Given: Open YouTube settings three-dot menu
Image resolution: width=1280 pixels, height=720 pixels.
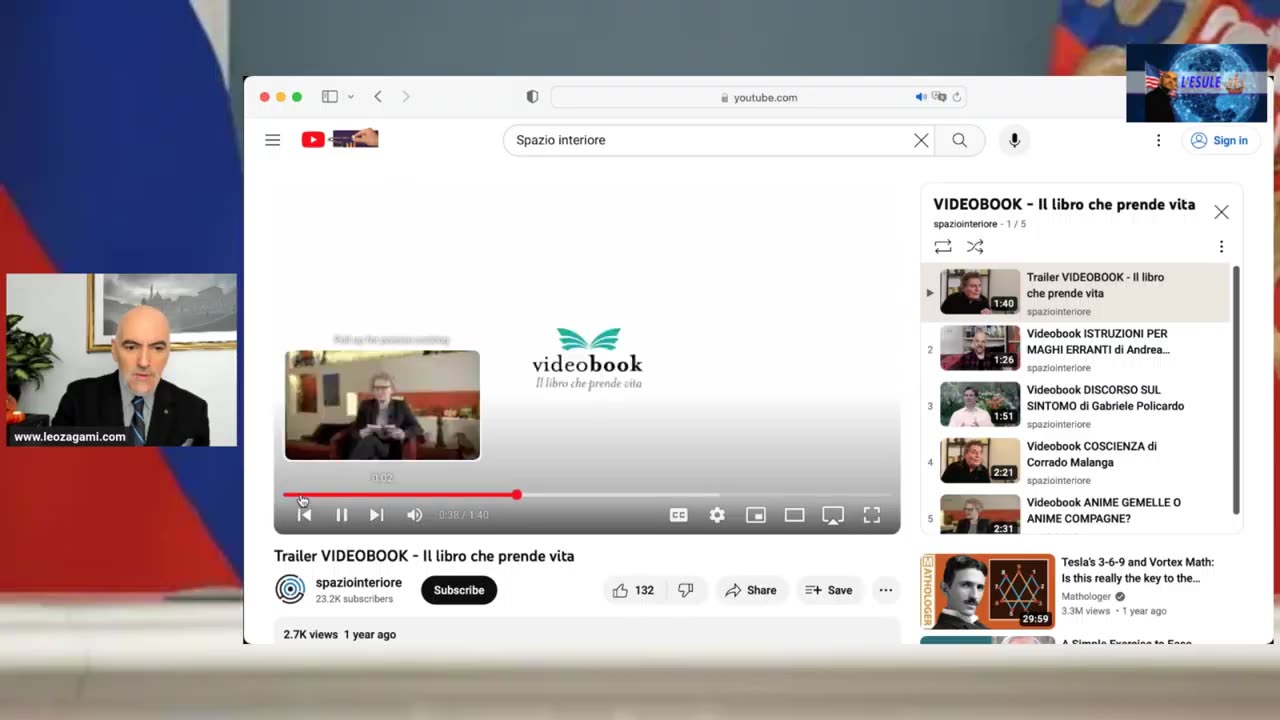Looking at the screenshot, I should [x=1158, y=140].
